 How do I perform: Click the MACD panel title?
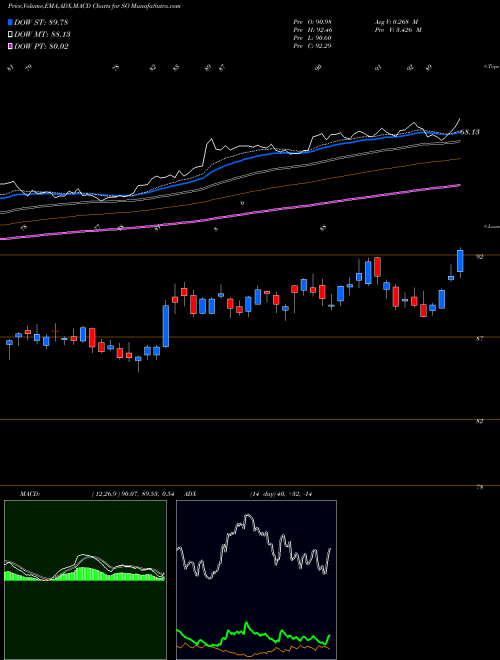coord(29,494)
